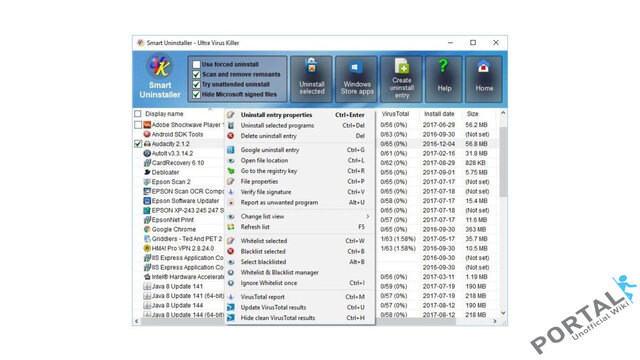Toggle Hide Microsoft signed files checkbox

(x=196, y=94)
